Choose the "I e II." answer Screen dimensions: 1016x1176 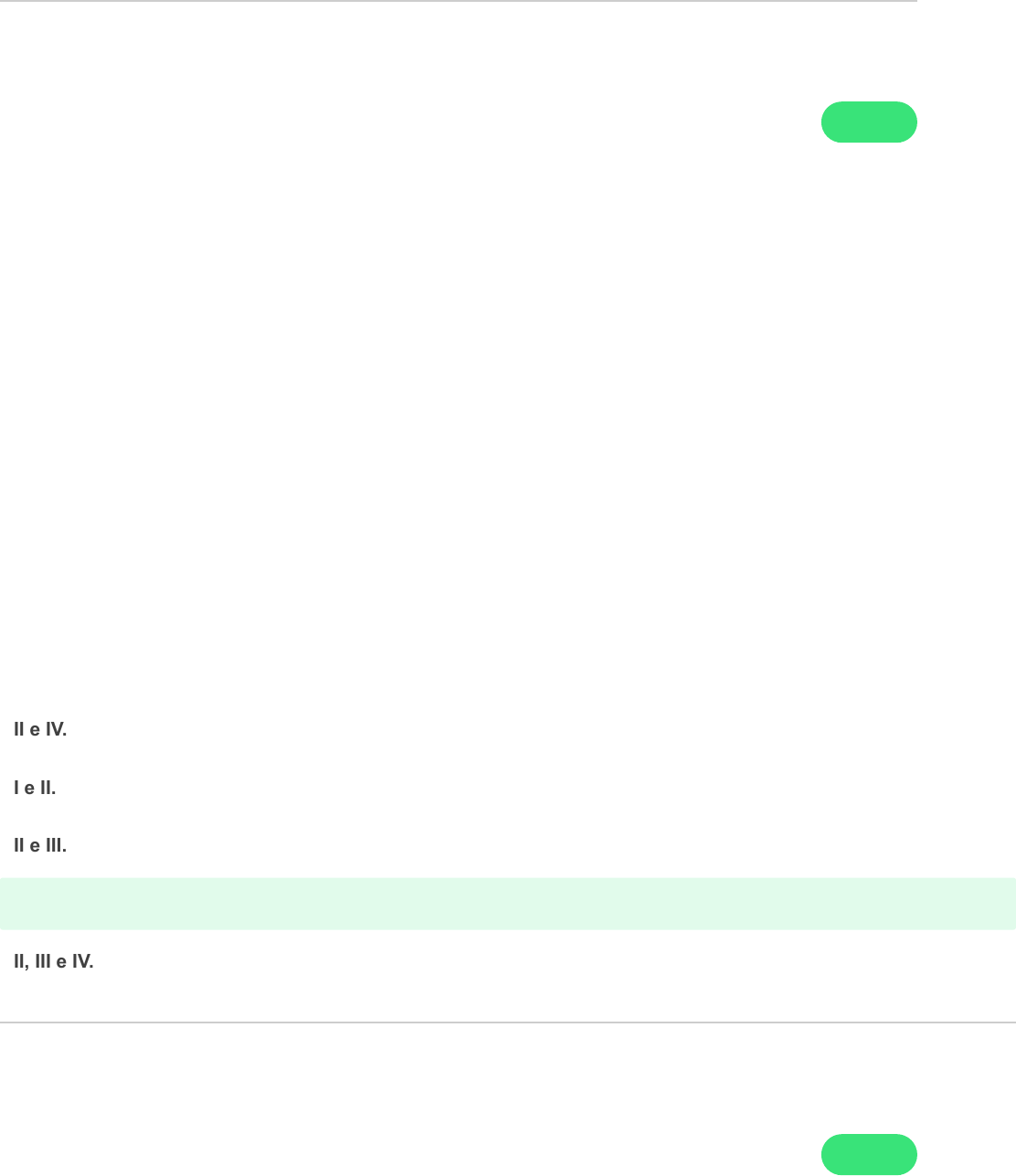35,788
